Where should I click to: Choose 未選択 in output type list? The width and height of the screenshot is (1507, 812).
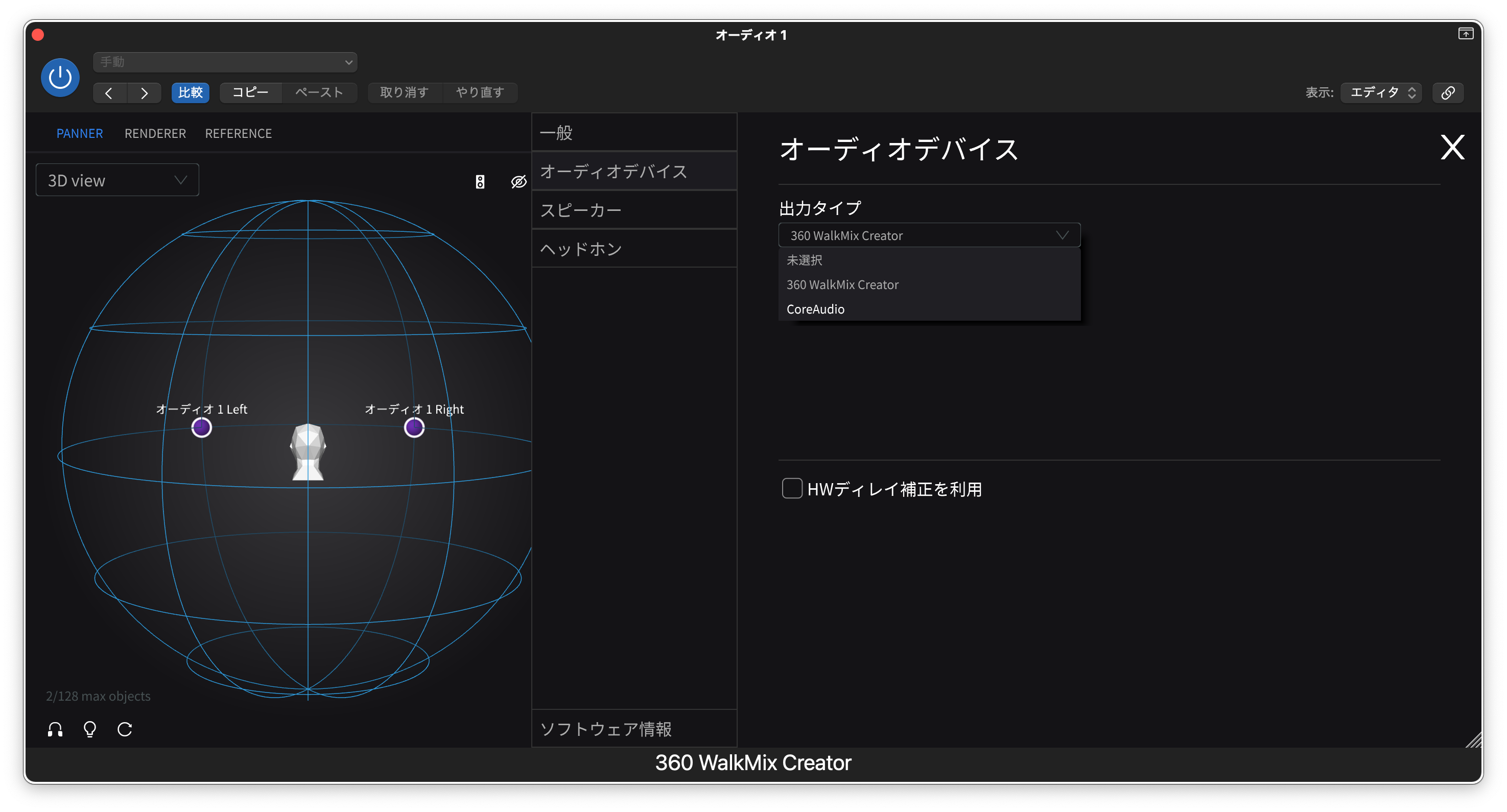point(929,260)
